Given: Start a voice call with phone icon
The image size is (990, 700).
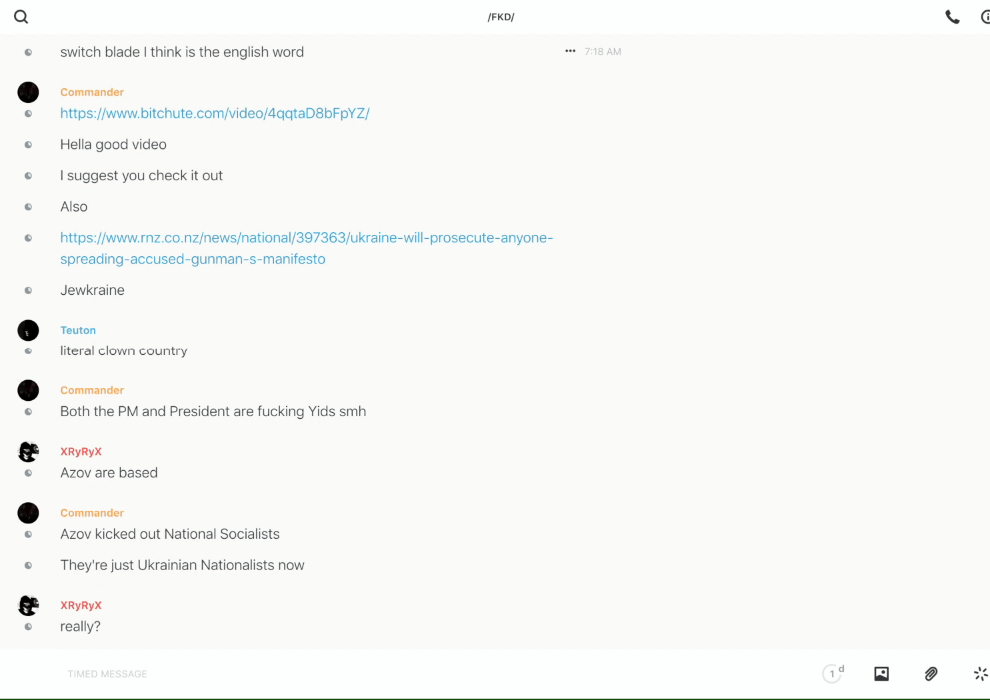Looking at the screenshot, I should pos(952,17).
